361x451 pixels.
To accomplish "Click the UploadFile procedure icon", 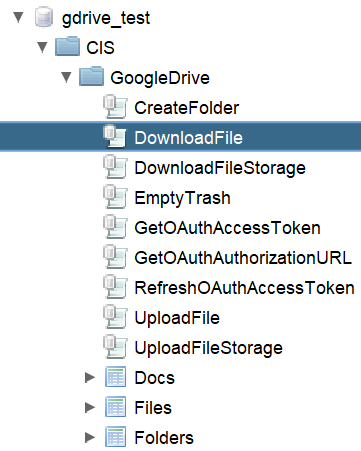I will (115, 317).
